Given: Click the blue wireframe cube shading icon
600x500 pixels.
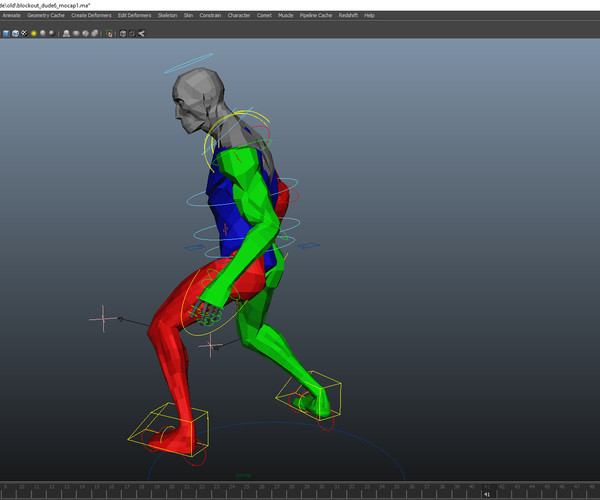Looking at the screenshot, I should tap(14, 33).
